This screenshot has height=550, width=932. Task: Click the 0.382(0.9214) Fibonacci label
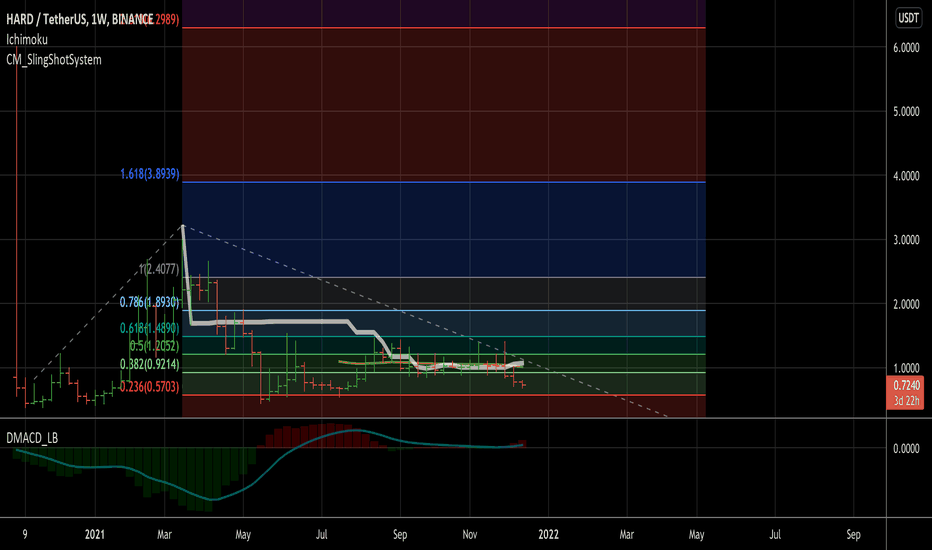coord(149,364)
